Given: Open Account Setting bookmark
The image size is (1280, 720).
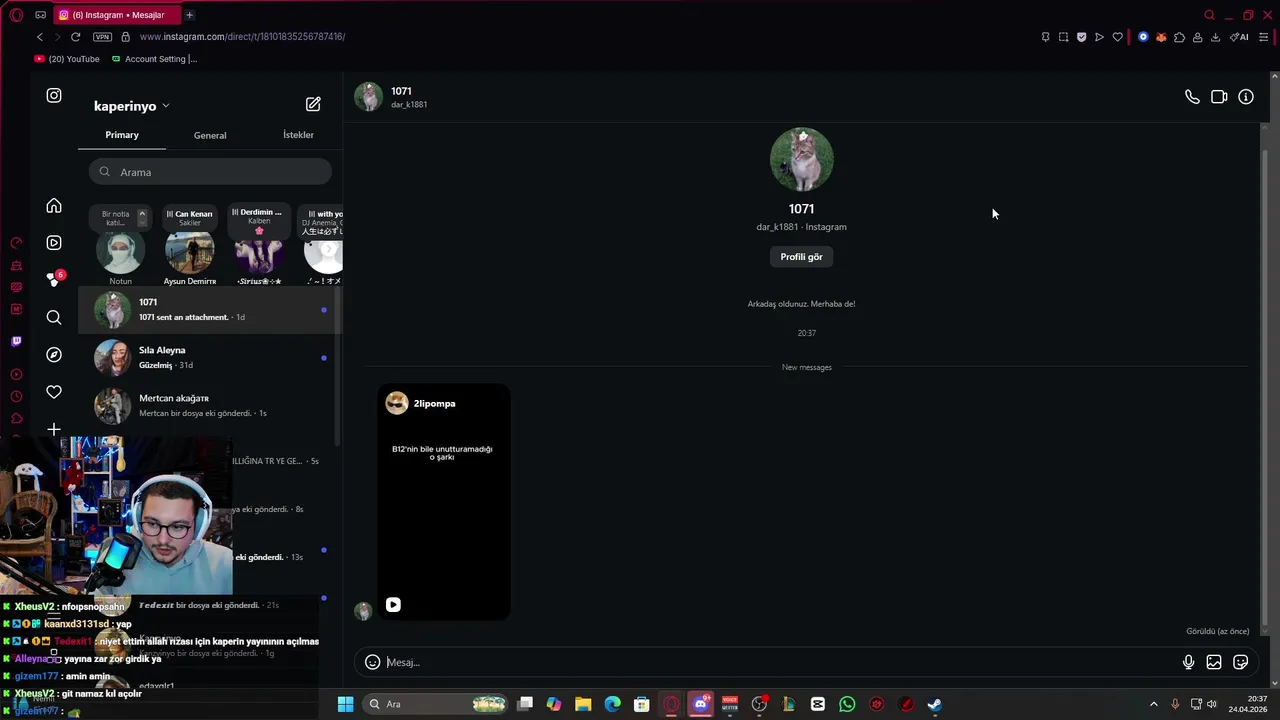Looking at the screenshot, I should (154, 59).
